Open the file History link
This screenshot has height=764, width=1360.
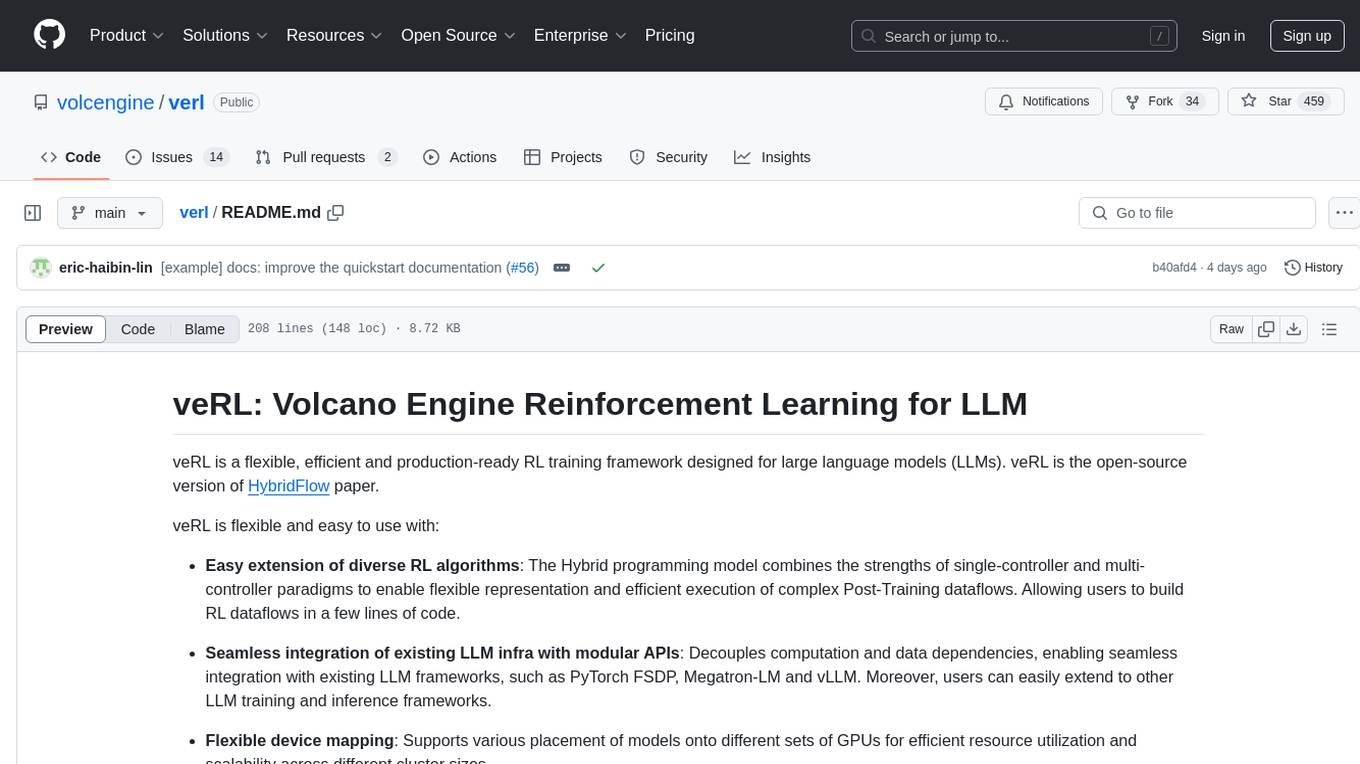click(1313, 268)
